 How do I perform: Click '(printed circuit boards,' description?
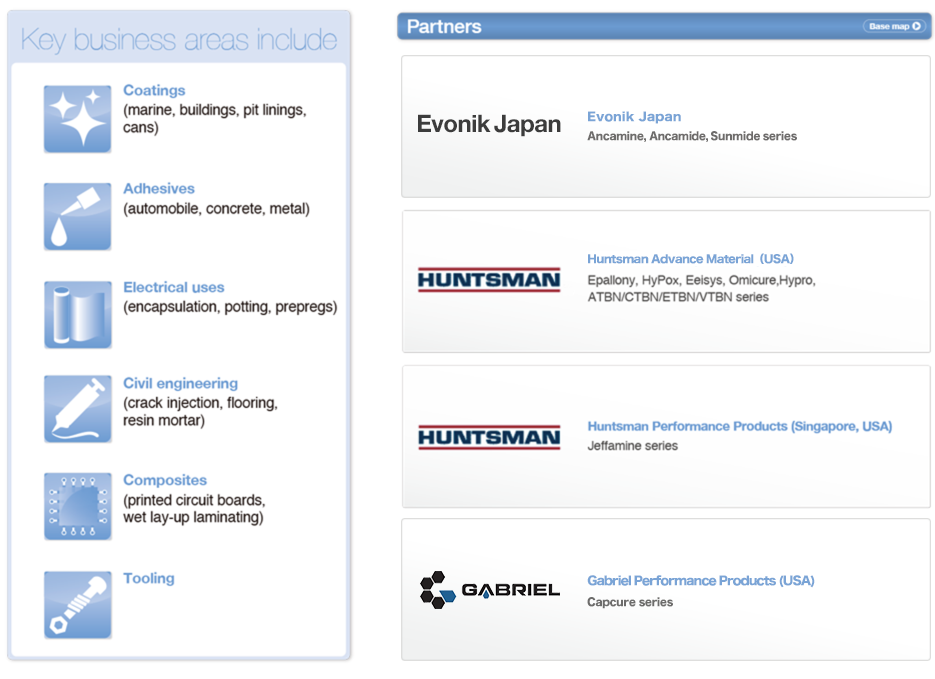coord(194,500)
